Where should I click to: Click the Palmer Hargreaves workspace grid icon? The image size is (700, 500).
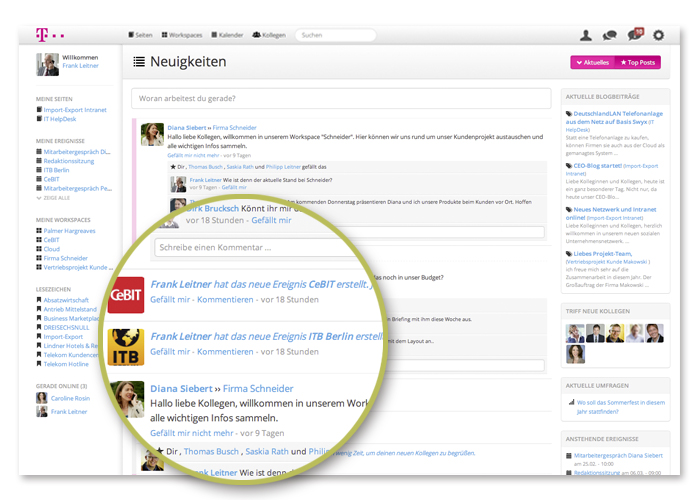click(39, 231)
